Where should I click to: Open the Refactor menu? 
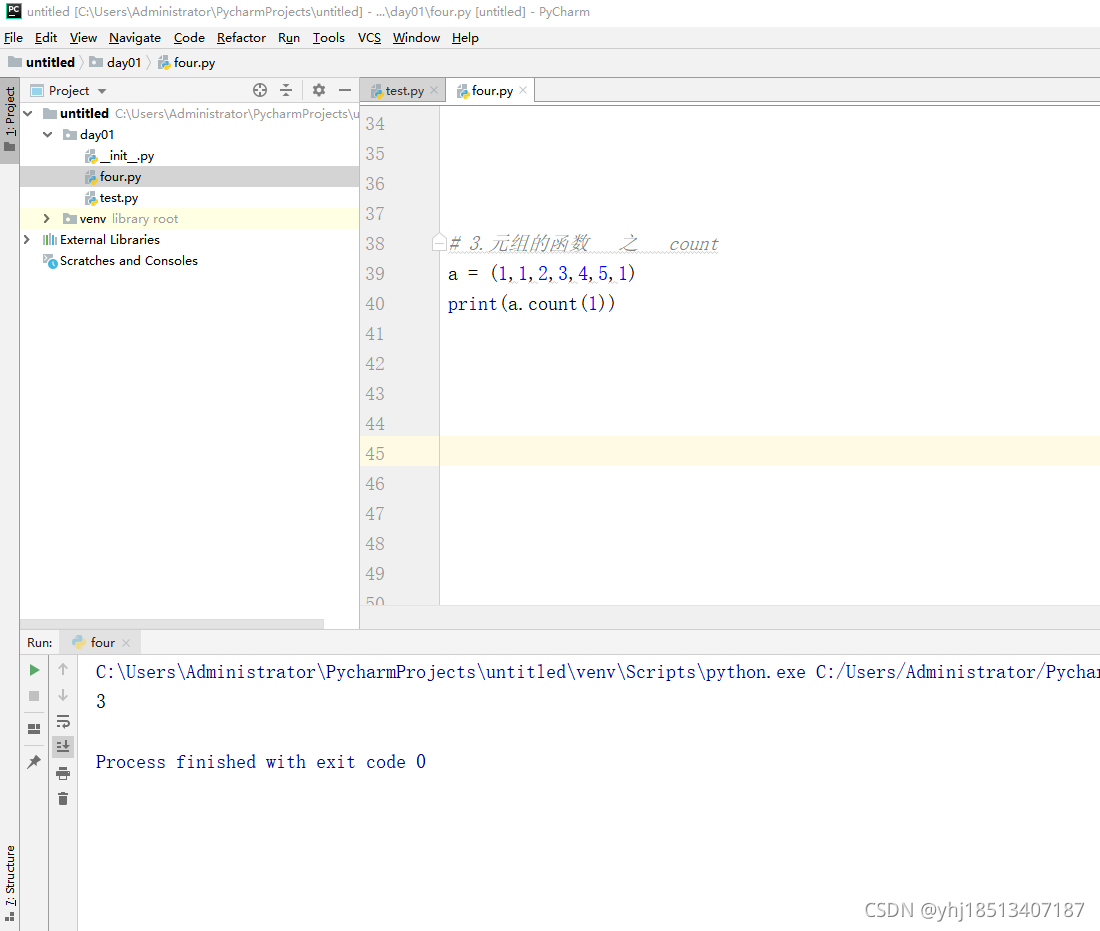tap(241, 37)
